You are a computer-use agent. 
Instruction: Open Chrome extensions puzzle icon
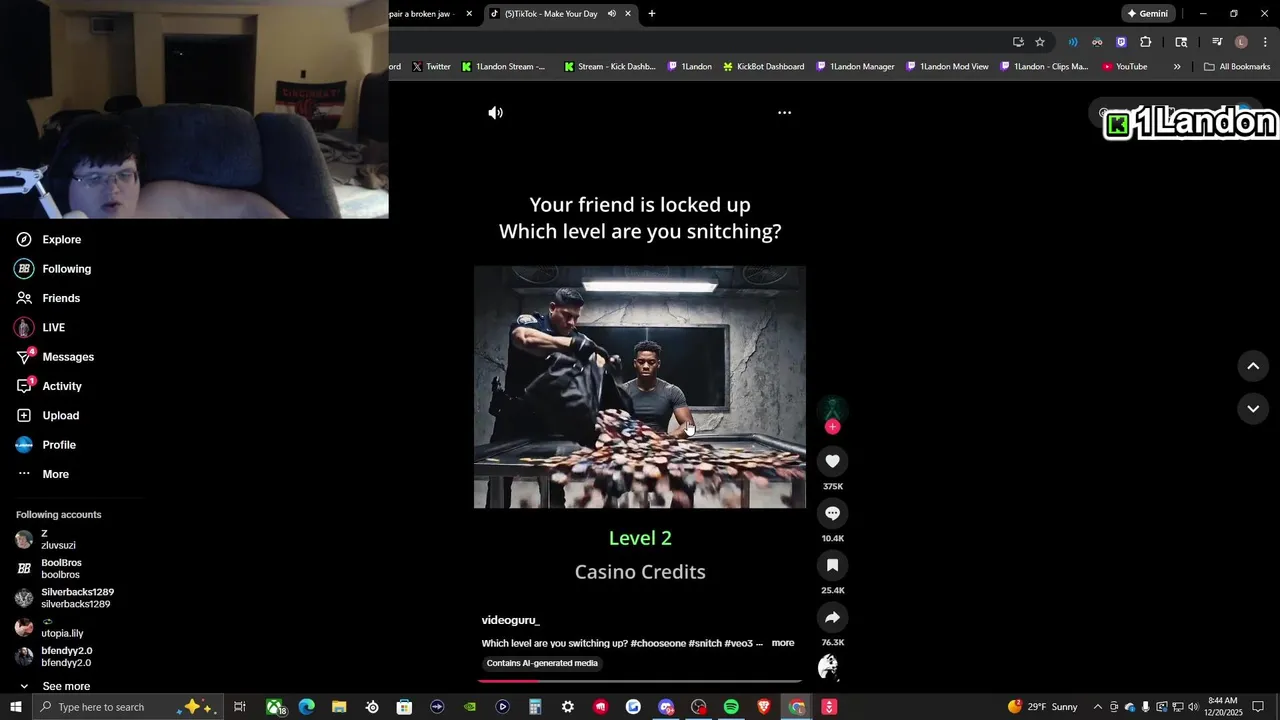[x=1146, y=42]
